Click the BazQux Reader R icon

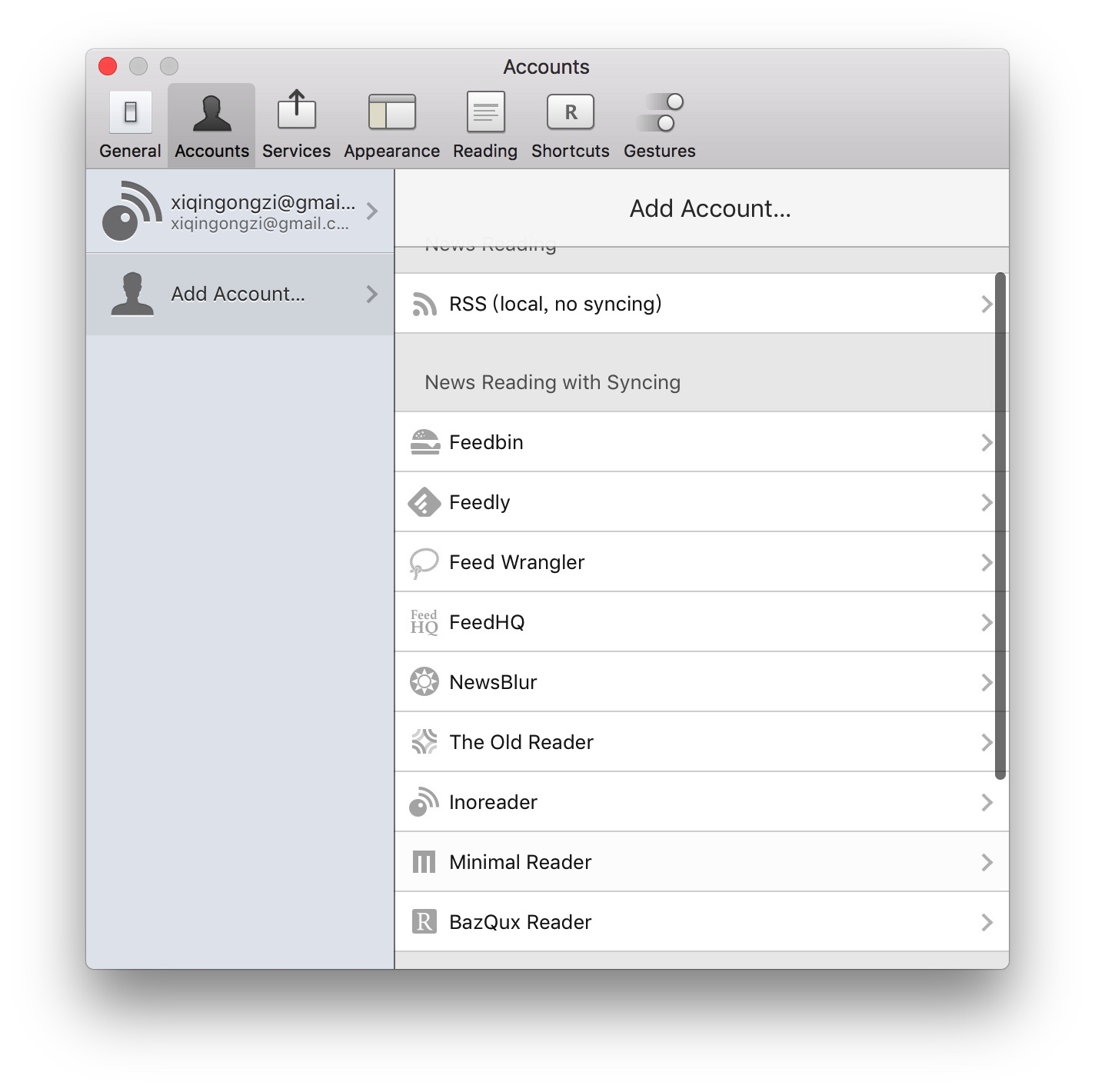tap(424, 922)
